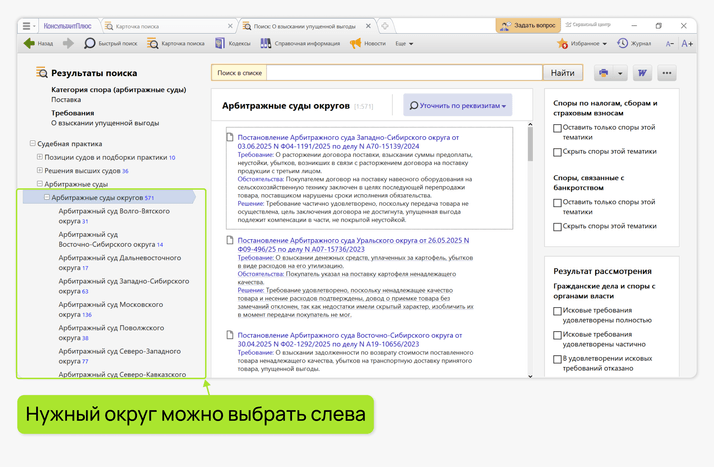Image resolution: width=714 pixels, height=467 pixels.
Task: Open Быстрый поиск from the toolbar
Action: [x=110, y=43]
